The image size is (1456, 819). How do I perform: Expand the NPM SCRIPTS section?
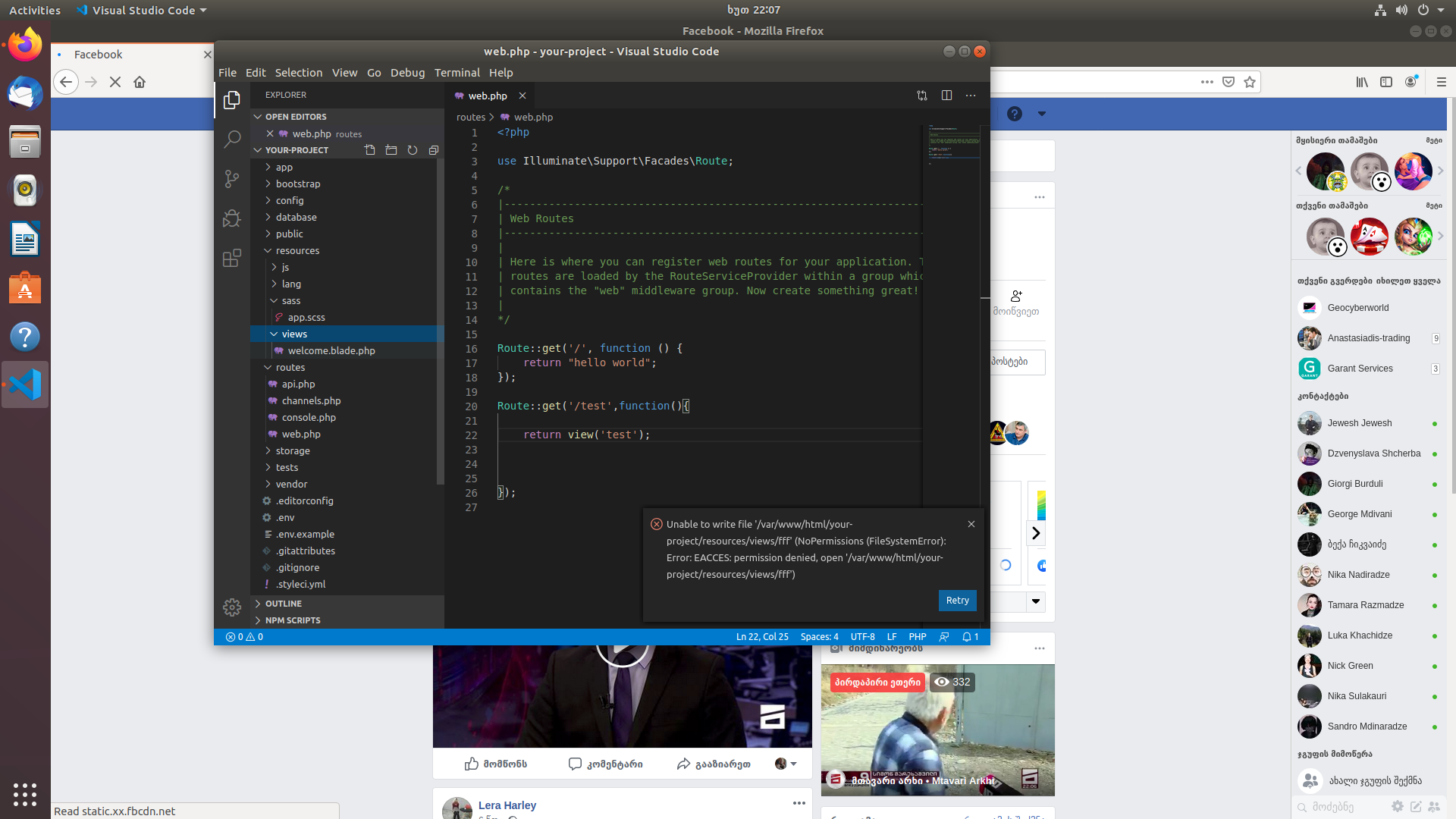click(293, 620)
